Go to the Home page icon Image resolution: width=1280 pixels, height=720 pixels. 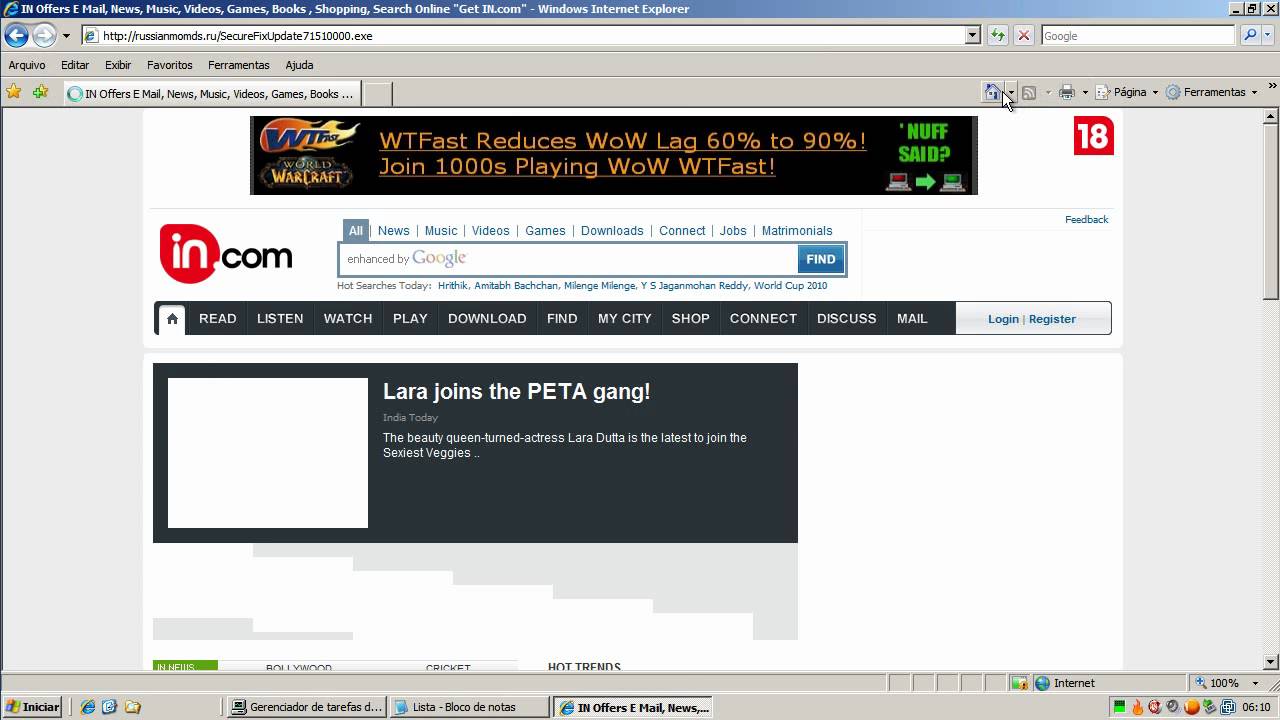(x=992, y=92)
